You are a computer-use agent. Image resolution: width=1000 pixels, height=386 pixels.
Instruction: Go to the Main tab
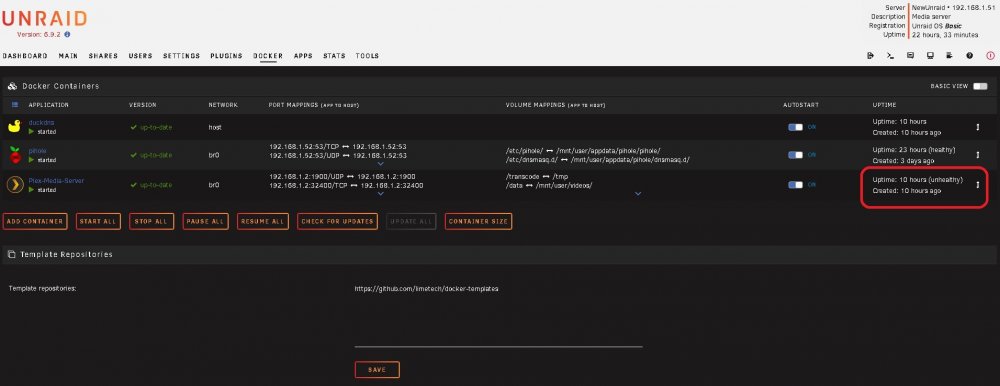pos(68,56)
